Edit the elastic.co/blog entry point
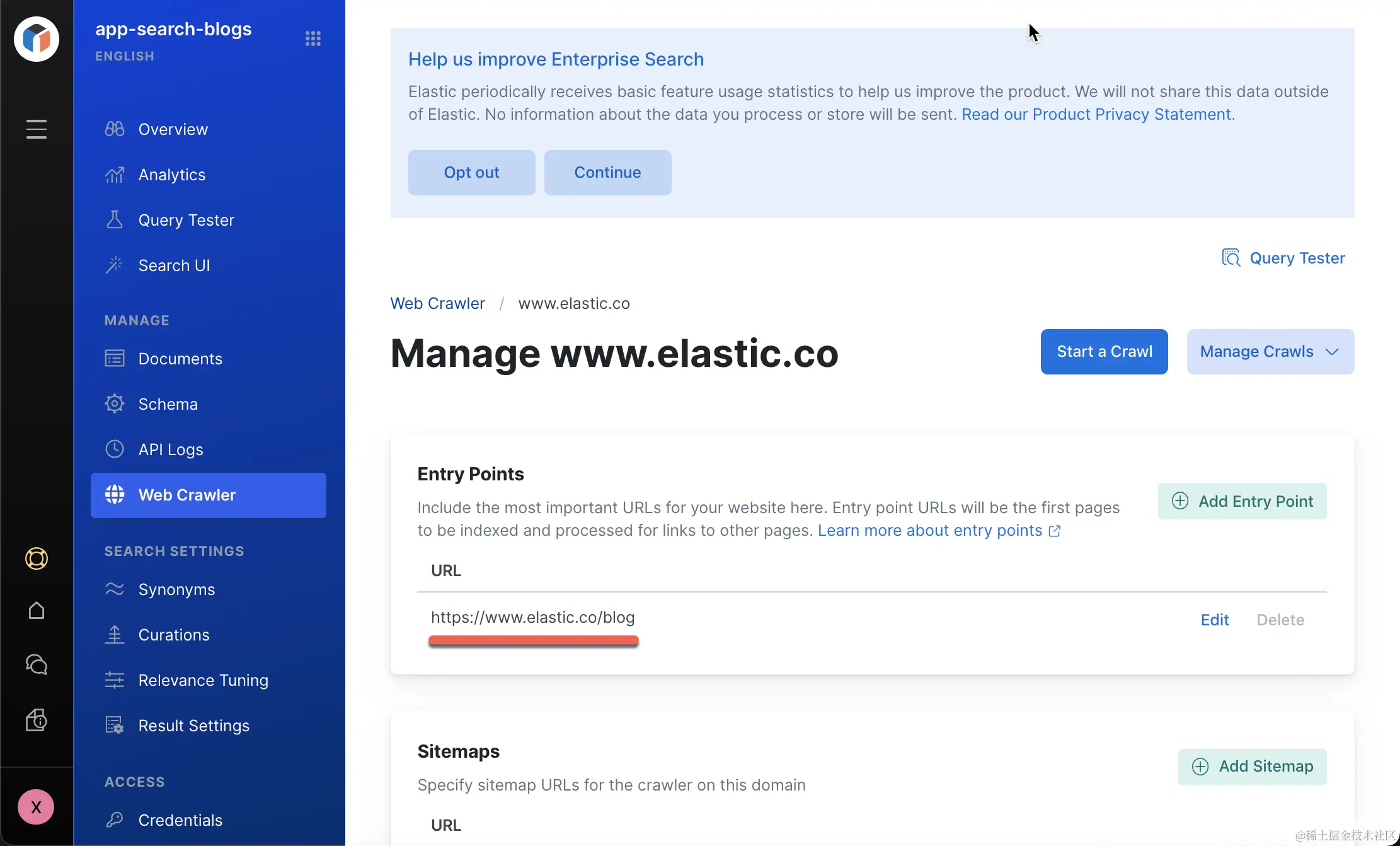 coord(1215,620)
